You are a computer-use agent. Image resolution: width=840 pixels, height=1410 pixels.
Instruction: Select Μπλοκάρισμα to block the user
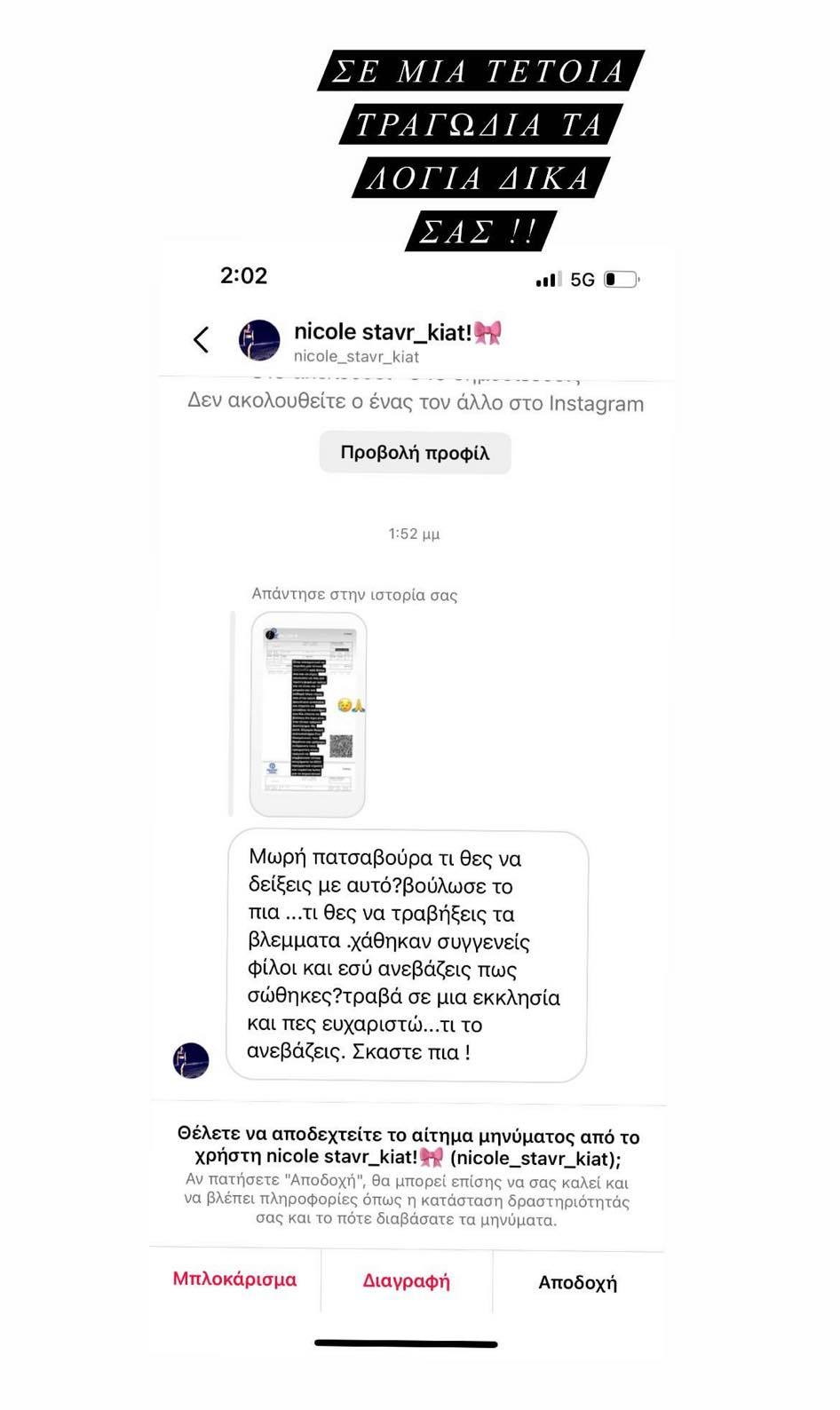pyautogui.click(x=234, y=1279)
